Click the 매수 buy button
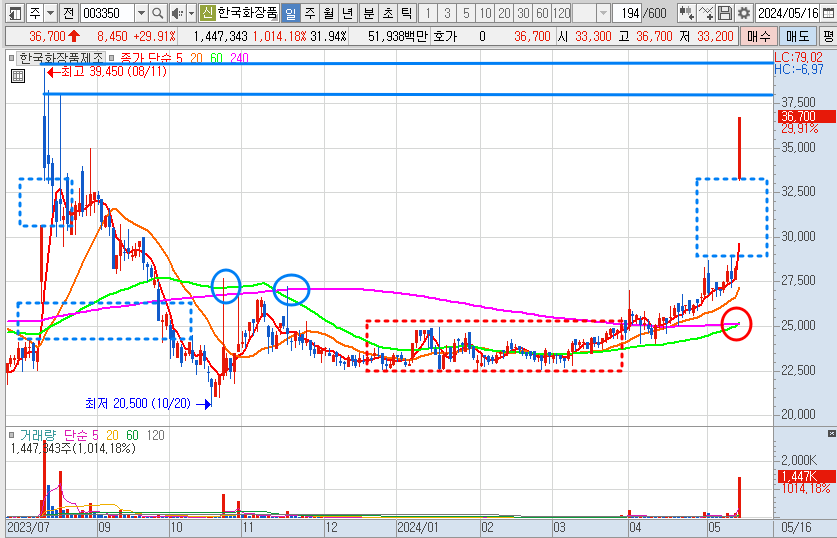 pyautogui.click(x=759, y=36)
